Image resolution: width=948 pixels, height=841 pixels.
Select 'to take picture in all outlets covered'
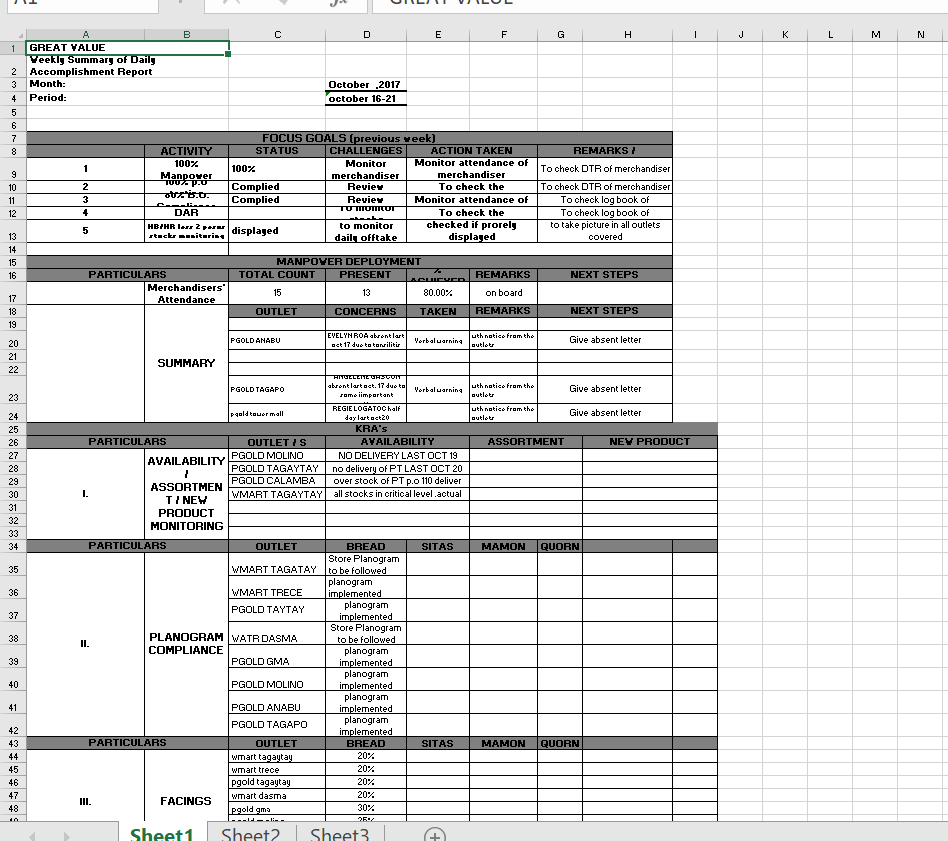click(605, 232)
